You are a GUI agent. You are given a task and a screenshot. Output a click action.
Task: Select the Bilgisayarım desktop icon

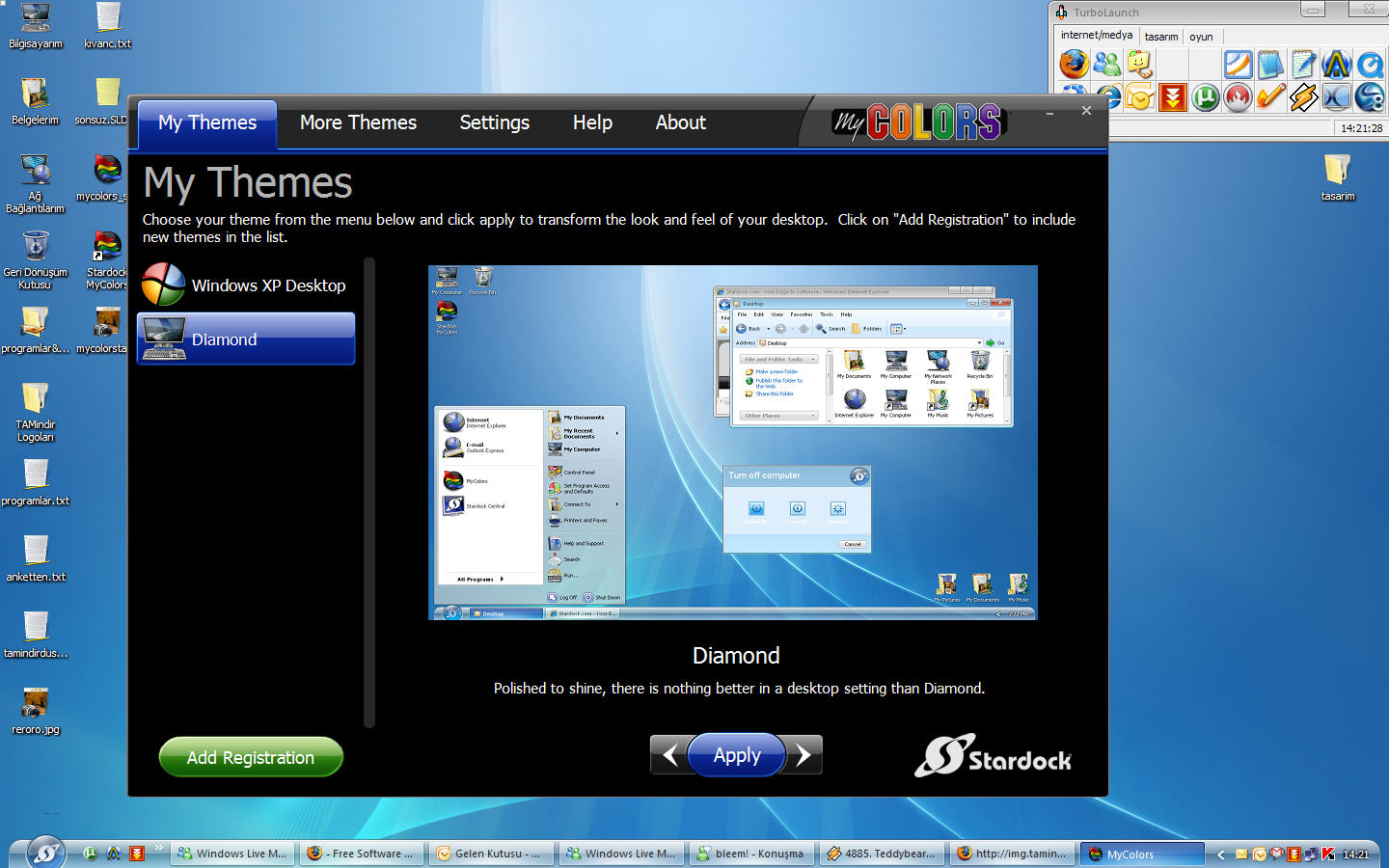point(36,26)
